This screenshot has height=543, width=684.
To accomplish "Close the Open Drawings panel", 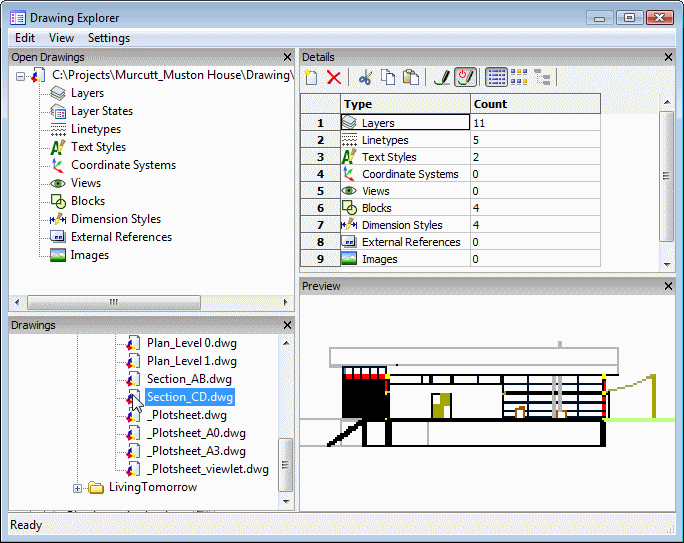I will (287, 57).
